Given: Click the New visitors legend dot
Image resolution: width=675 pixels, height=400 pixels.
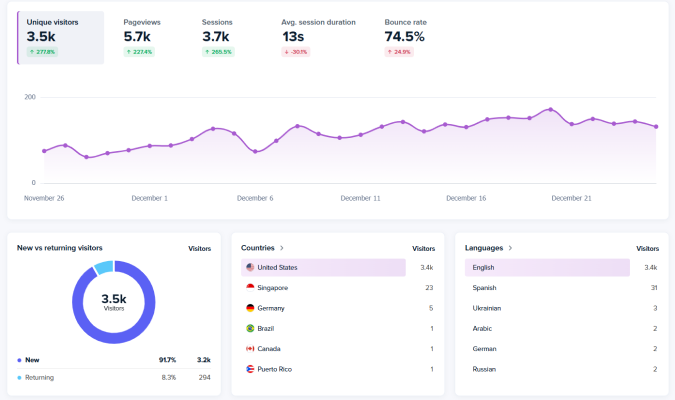Looking at the screenshot, I should (19, 359).
